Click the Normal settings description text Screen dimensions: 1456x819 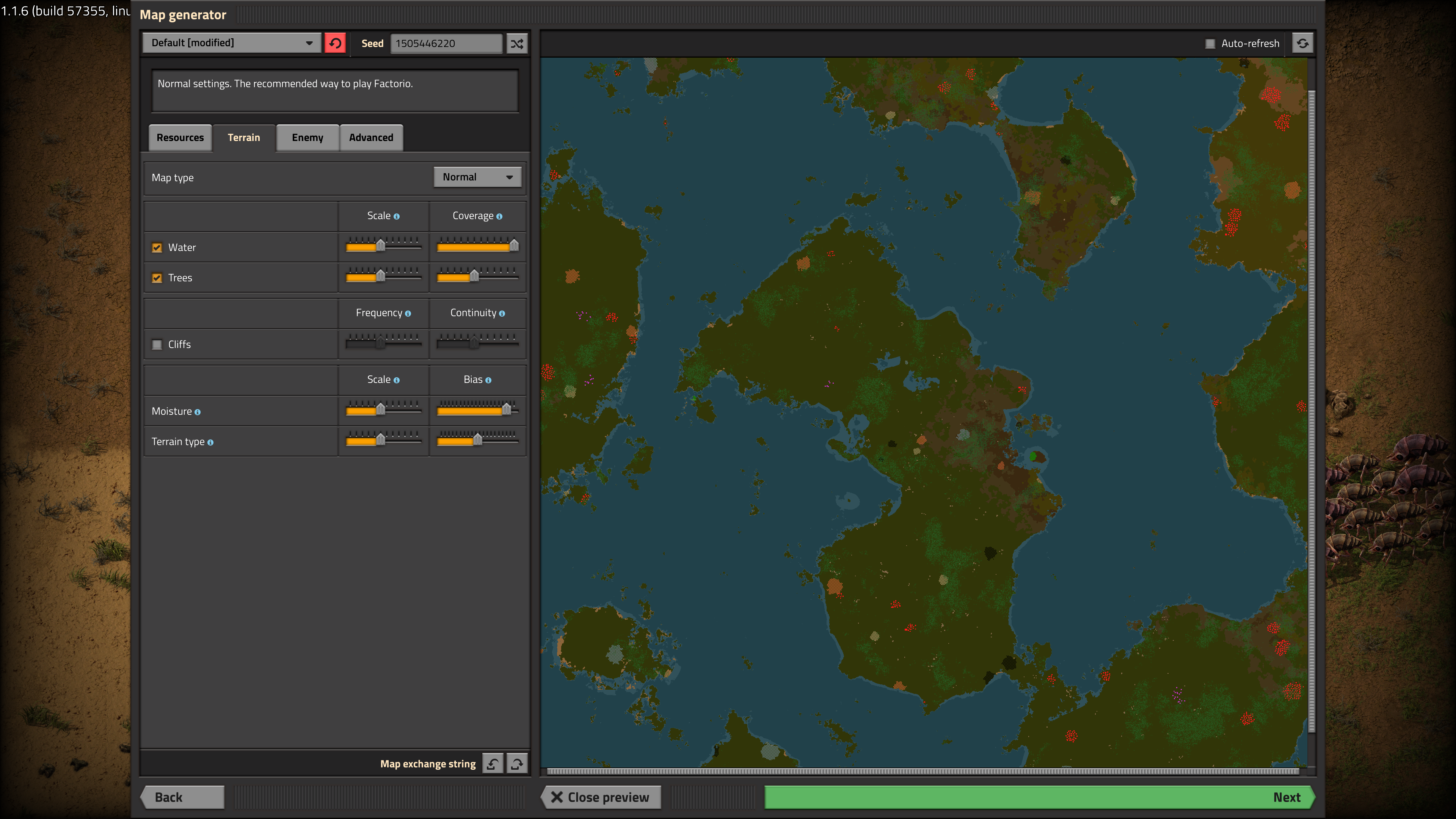click(x=286, y=84)
